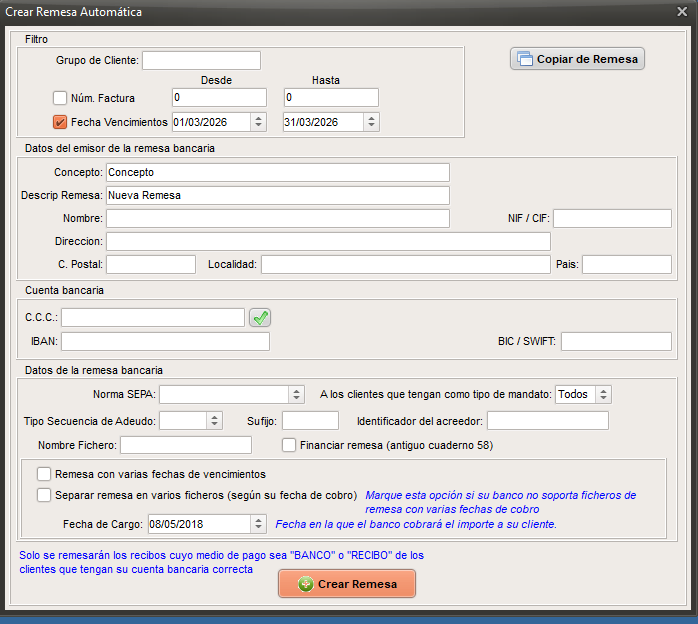Focus the C.C.C. account field
Image resolution: width=698 pixels, height=624 pixels.
point(153,317)
